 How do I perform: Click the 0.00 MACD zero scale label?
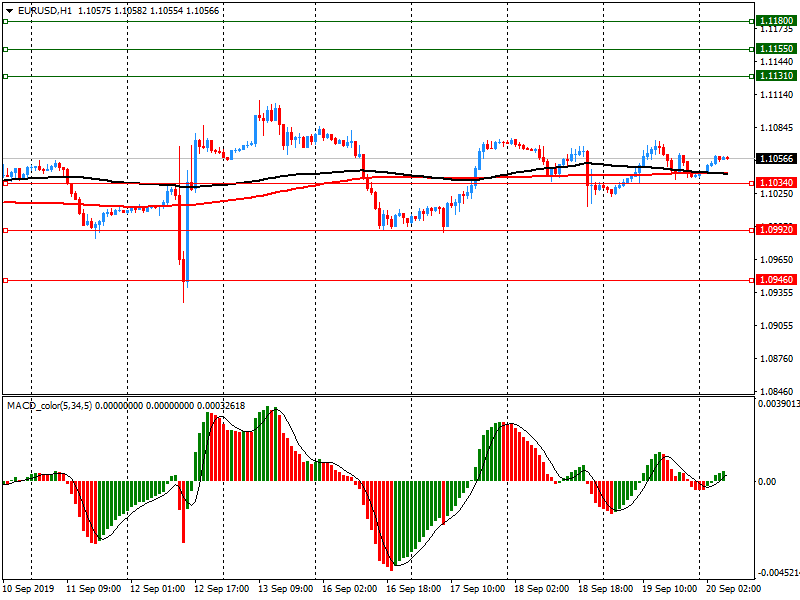pos(767,481)
